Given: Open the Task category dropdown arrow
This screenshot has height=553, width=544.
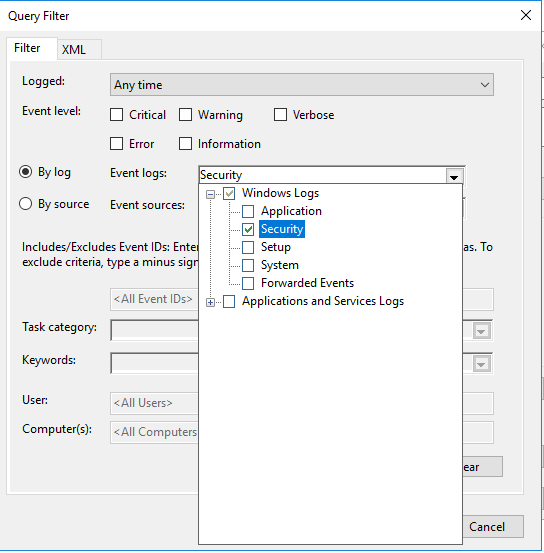Looking at the screenshot, I should pyautogui.click(x=482, y=331).
